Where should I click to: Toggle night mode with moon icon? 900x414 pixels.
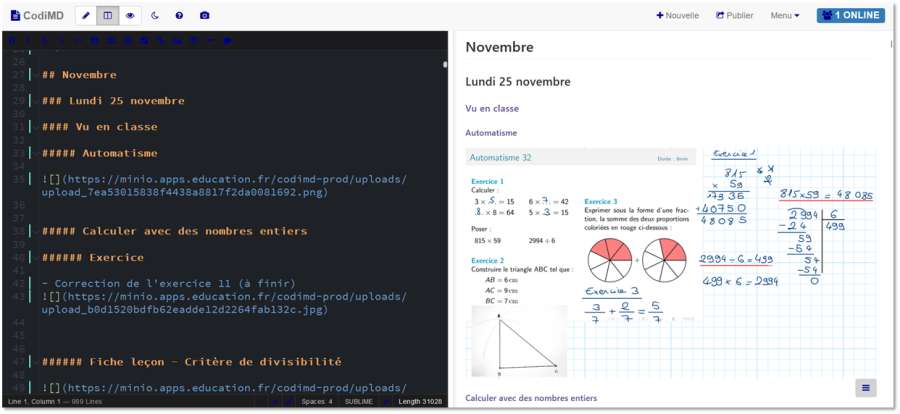(154, 16)
